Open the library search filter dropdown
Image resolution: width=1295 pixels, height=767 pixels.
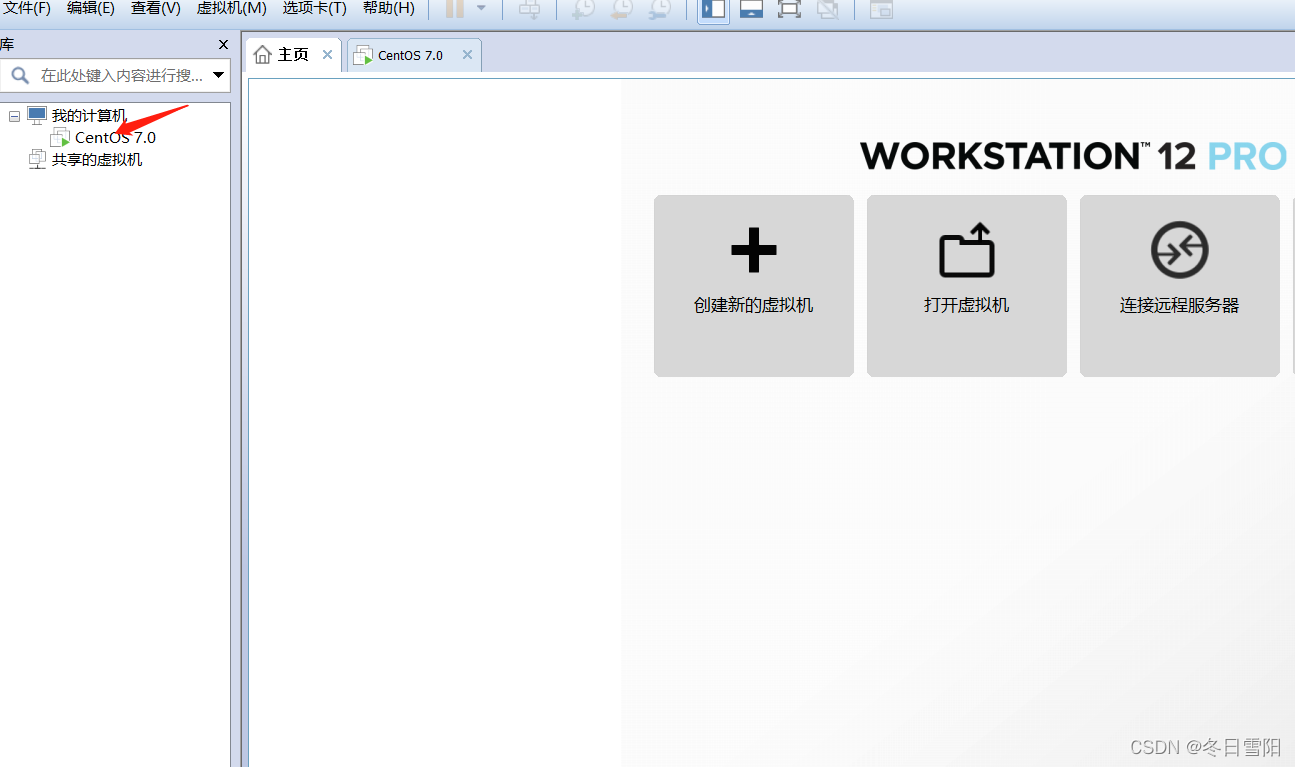click(x=219, y=75)
